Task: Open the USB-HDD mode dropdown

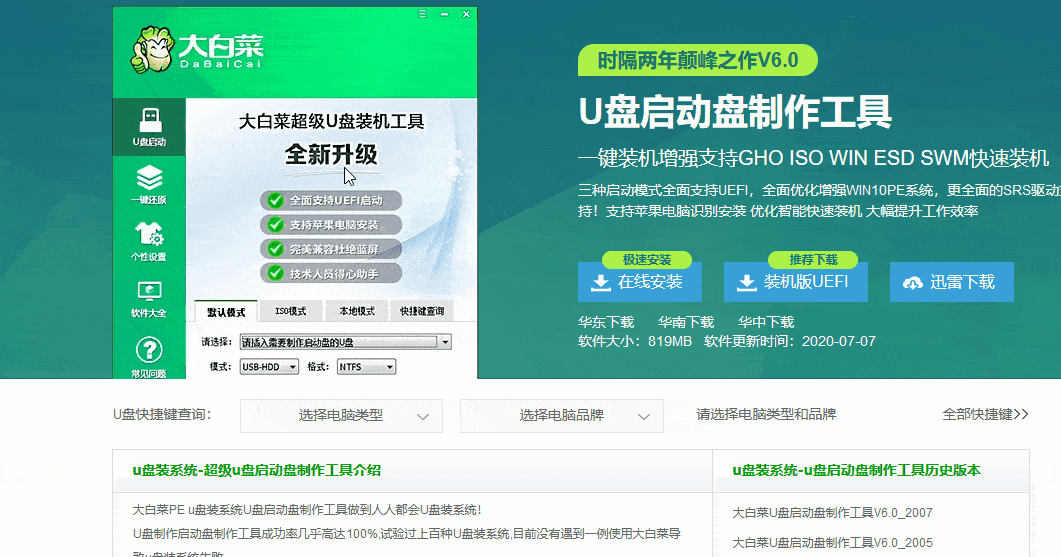Action: tap(269, 367)
